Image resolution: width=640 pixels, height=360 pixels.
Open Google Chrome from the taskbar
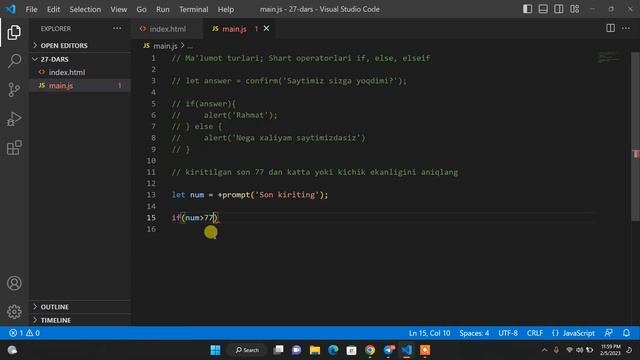click(370, 350)
